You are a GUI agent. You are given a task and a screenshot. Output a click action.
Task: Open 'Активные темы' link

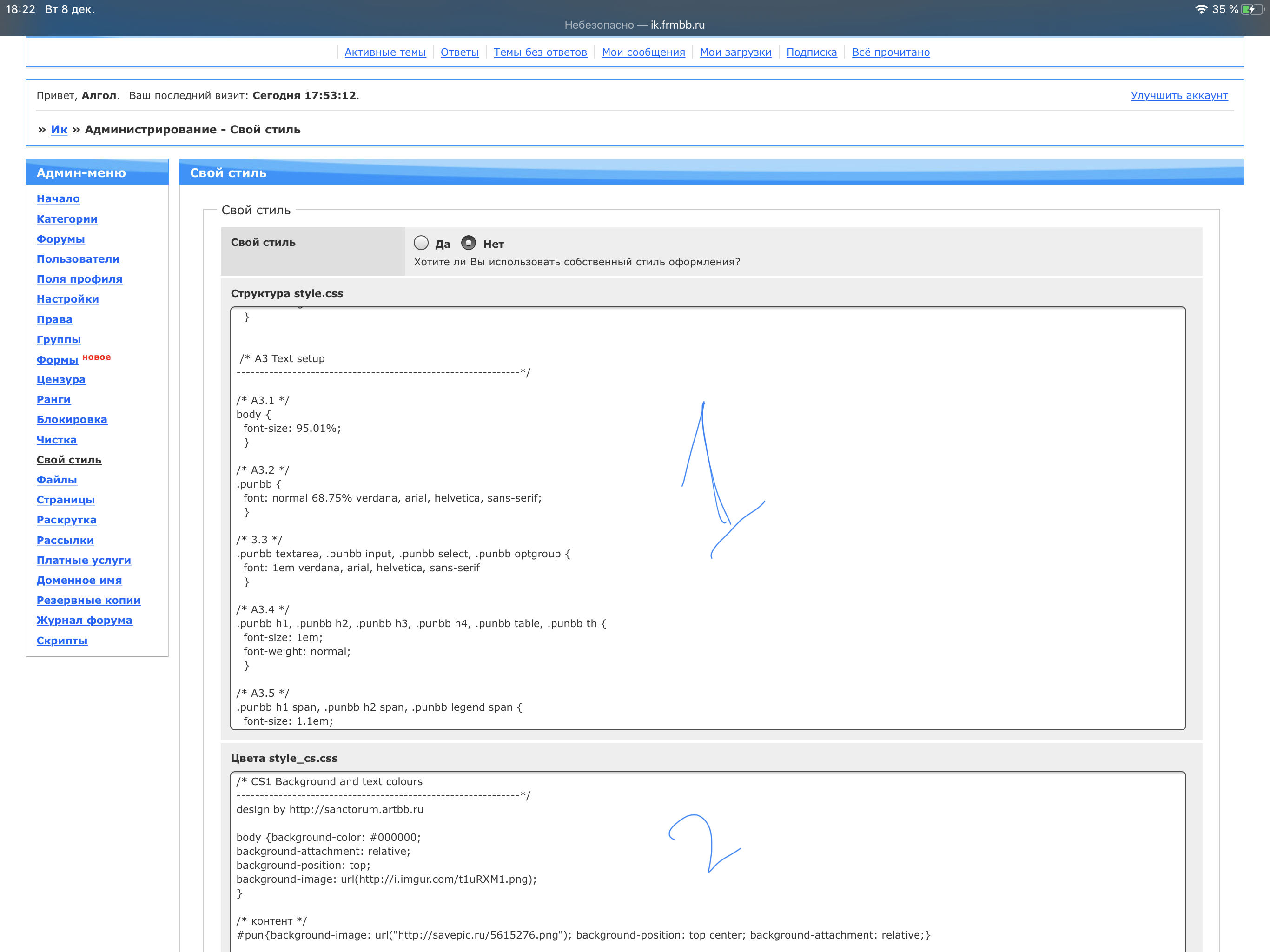385,52
